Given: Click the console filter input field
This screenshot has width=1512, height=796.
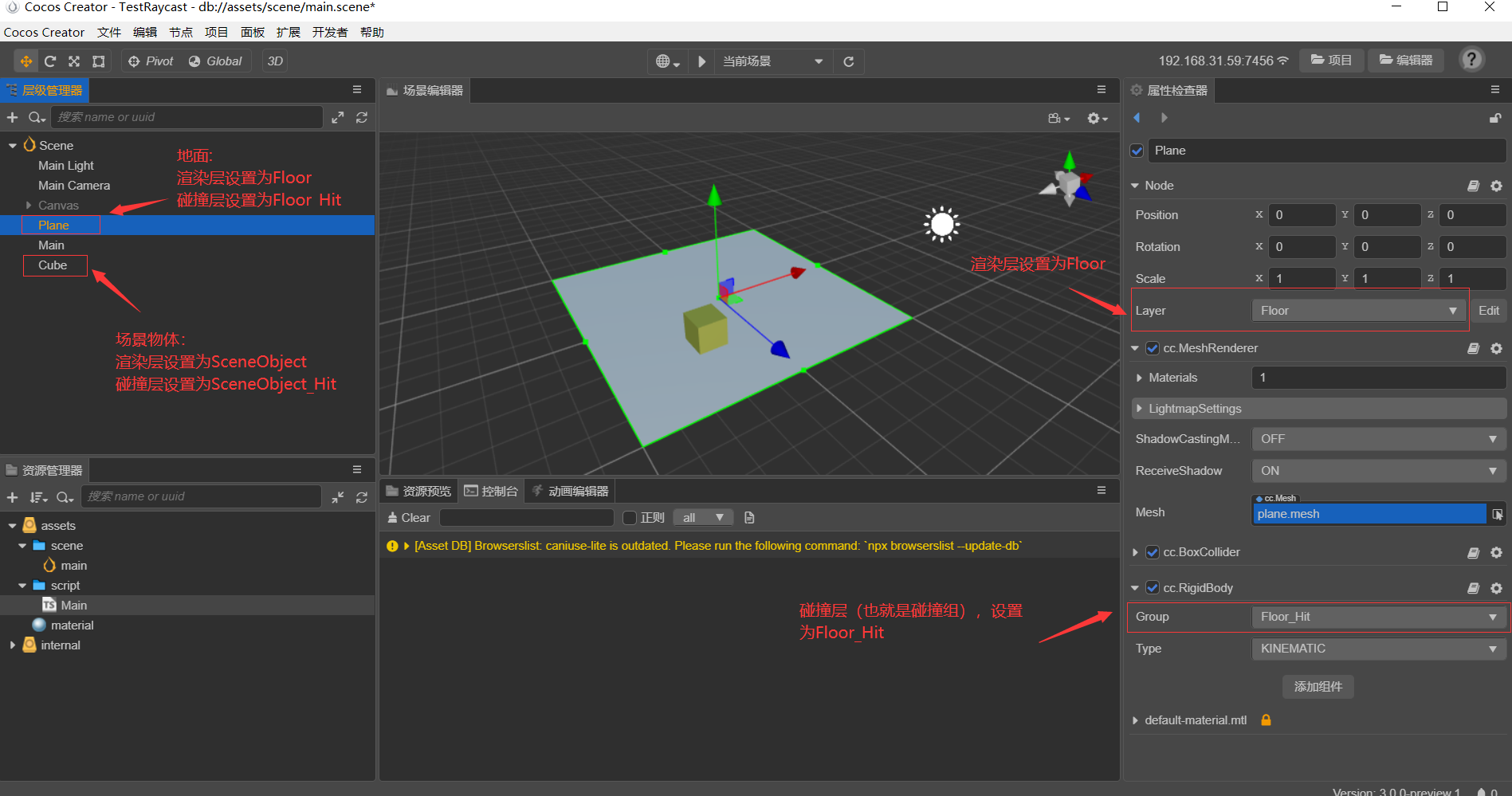Looking at the screenshot, I should point(527,518).
